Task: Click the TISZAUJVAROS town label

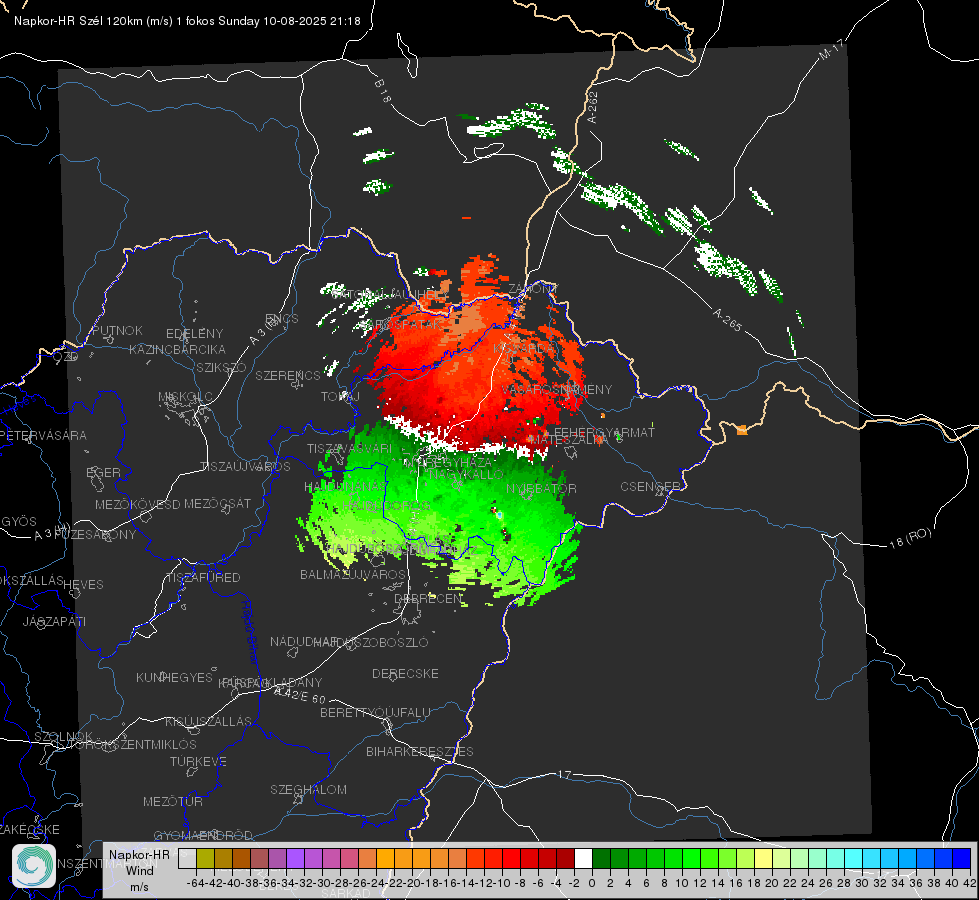Action: click(245, 467)
